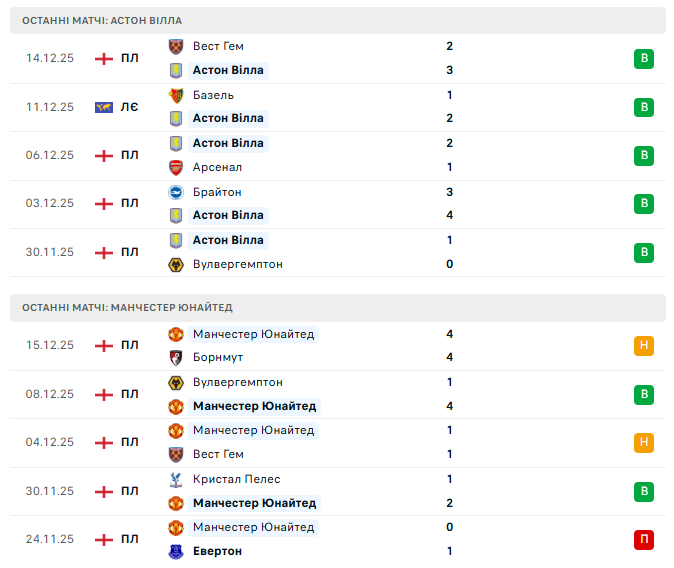
Task: Click the Champions League flag icon on 11.12.25
Action: [103, 107]
